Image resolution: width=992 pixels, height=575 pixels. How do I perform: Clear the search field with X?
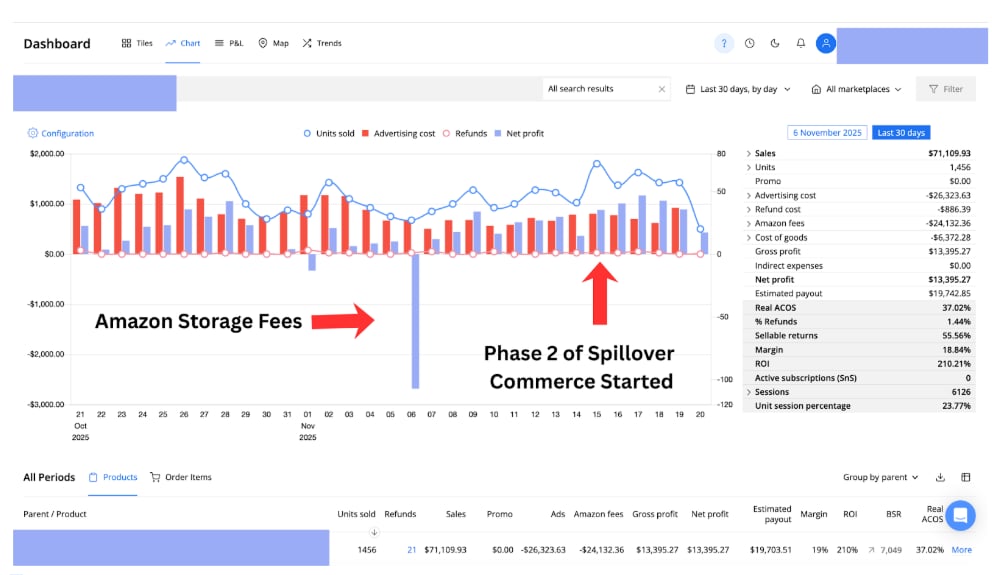(x=661, y=89)
